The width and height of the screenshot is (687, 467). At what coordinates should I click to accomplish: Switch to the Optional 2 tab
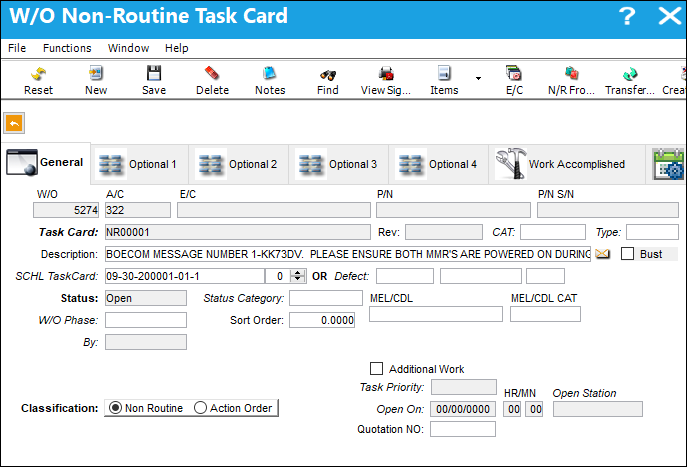coord(239,164)
